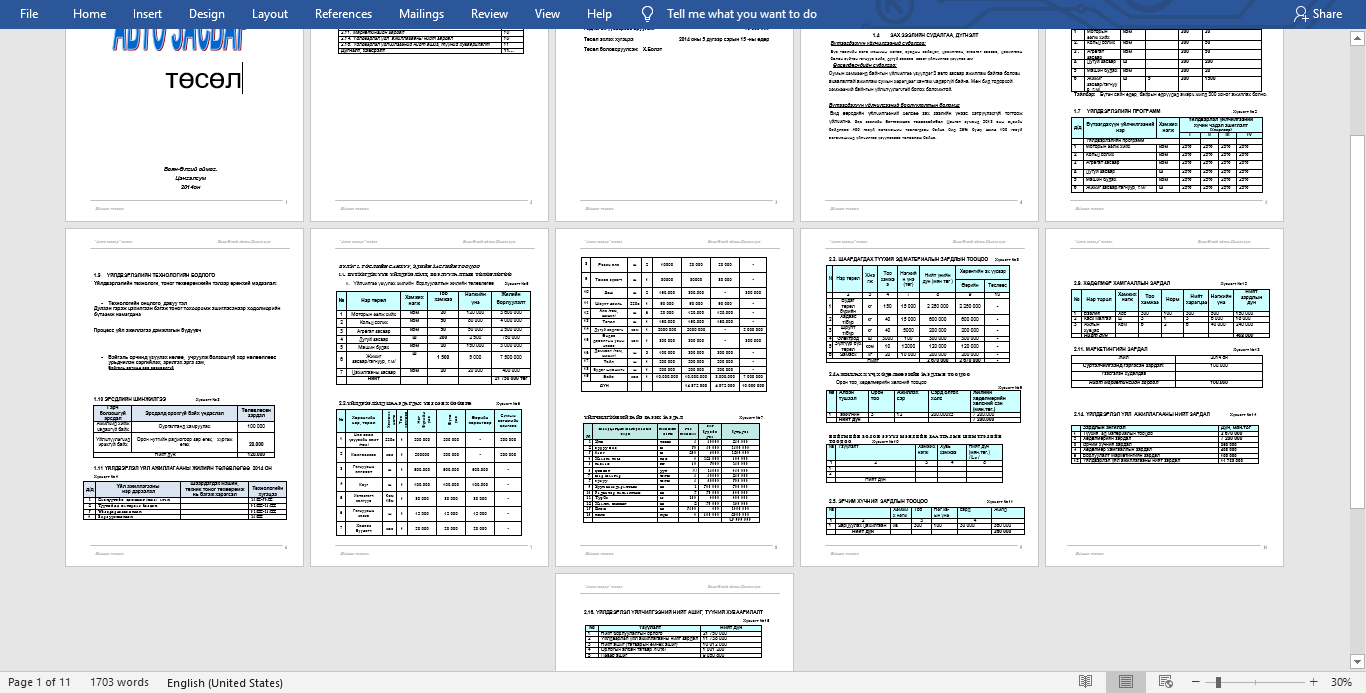
Task: Click the 'Page 1 of 11' status indicator
Action: pos(39,683)
